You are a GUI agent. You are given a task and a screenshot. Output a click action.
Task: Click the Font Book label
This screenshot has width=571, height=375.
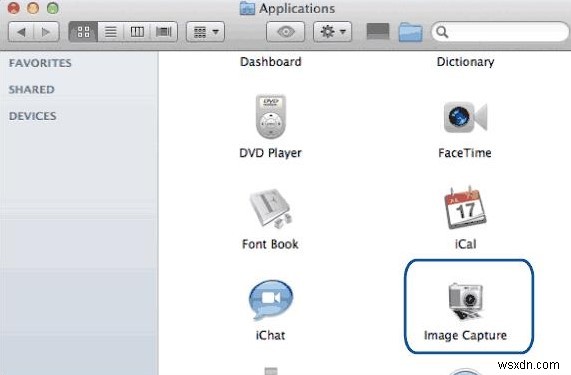[x=270, y=244]
